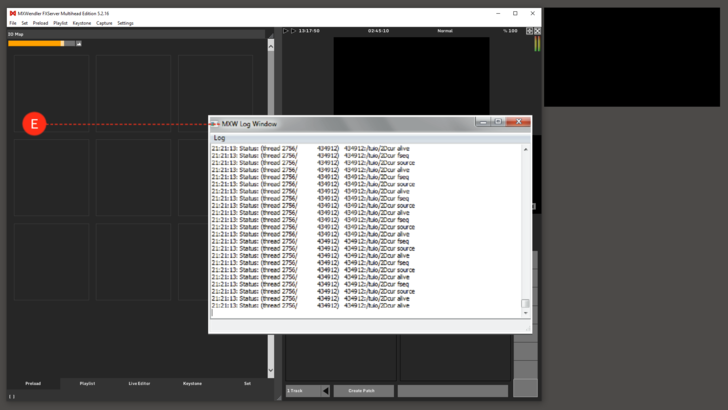Click the small bracket icon below Preload tab

12,397
